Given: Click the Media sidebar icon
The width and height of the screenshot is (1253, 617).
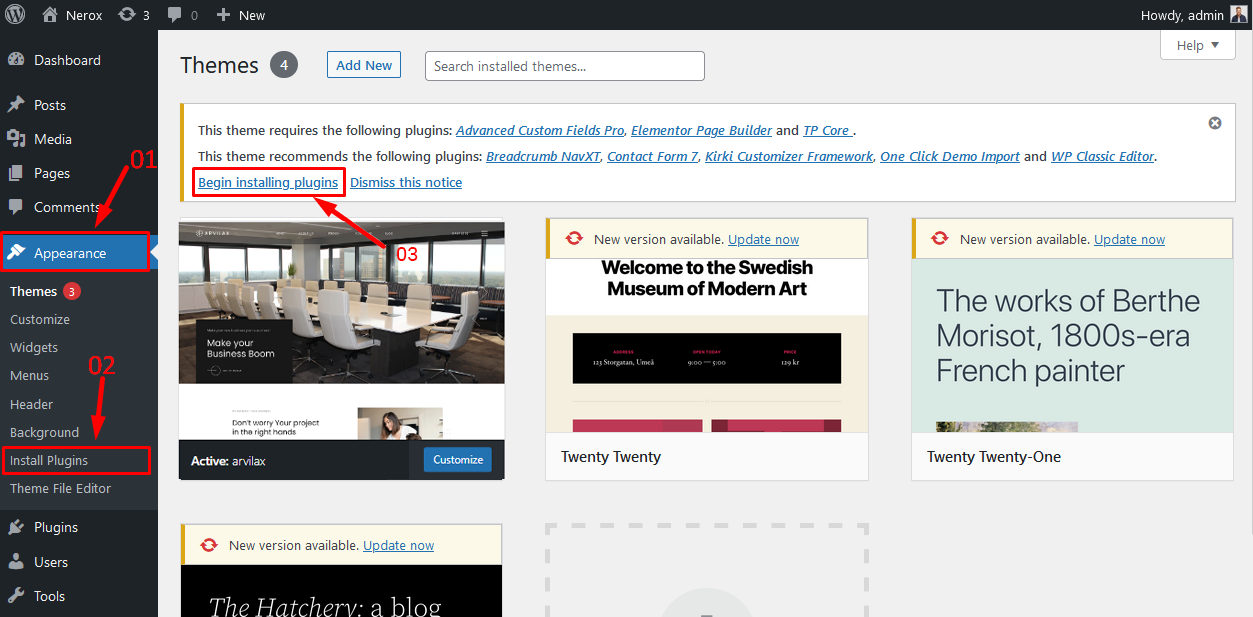Looking at the screenshot, I should tap(16, 139).
